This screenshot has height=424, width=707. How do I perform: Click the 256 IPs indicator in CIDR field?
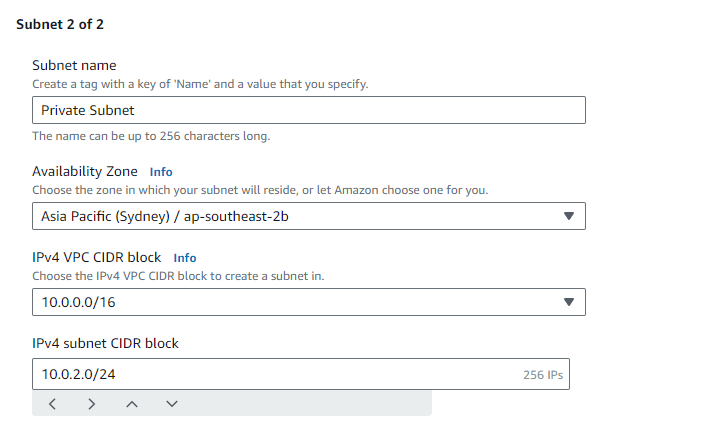(x=543, y=375)
